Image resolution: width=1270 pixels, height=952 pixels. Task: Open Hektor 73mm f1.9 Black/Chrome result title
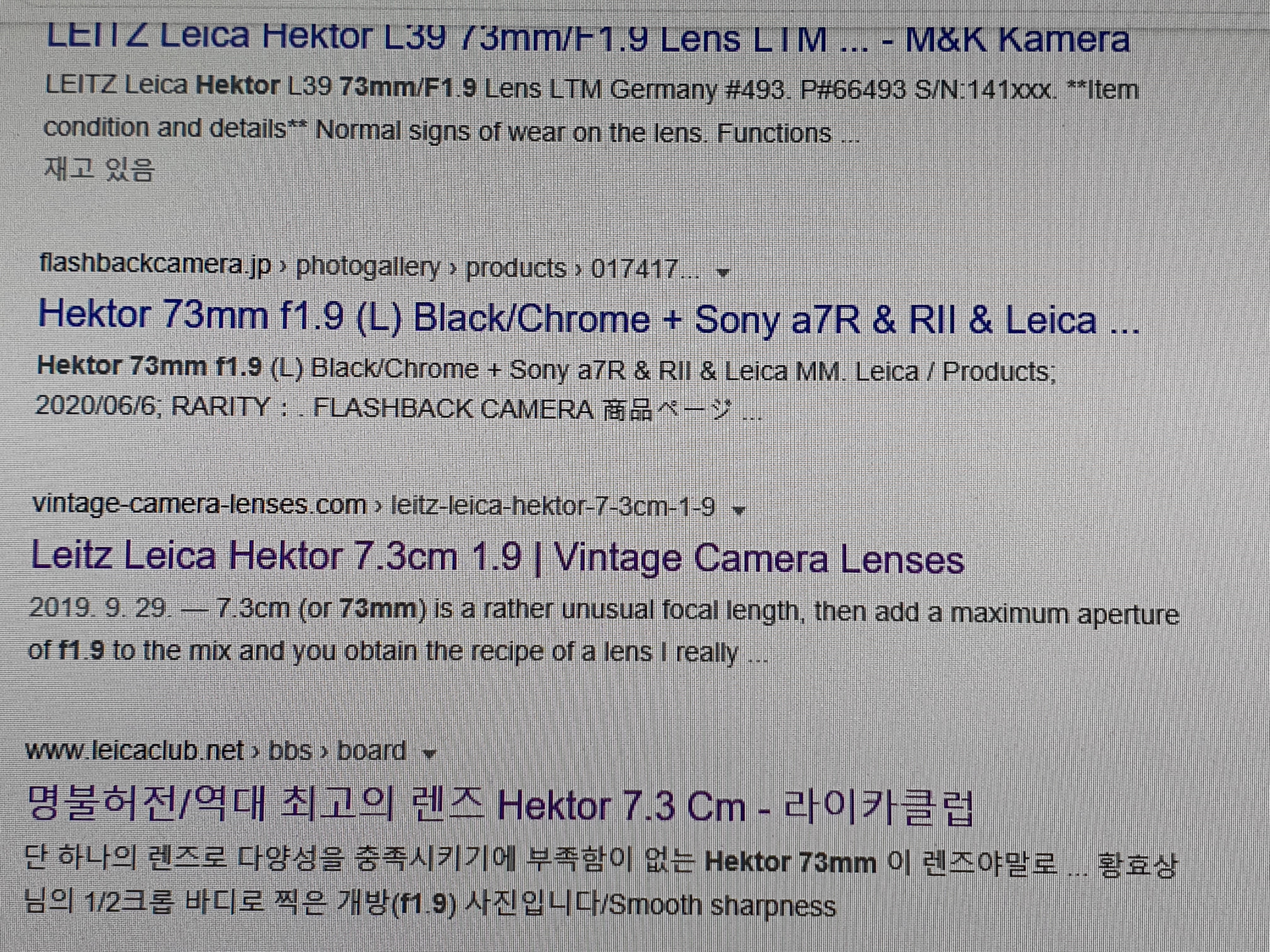point(589,319)
